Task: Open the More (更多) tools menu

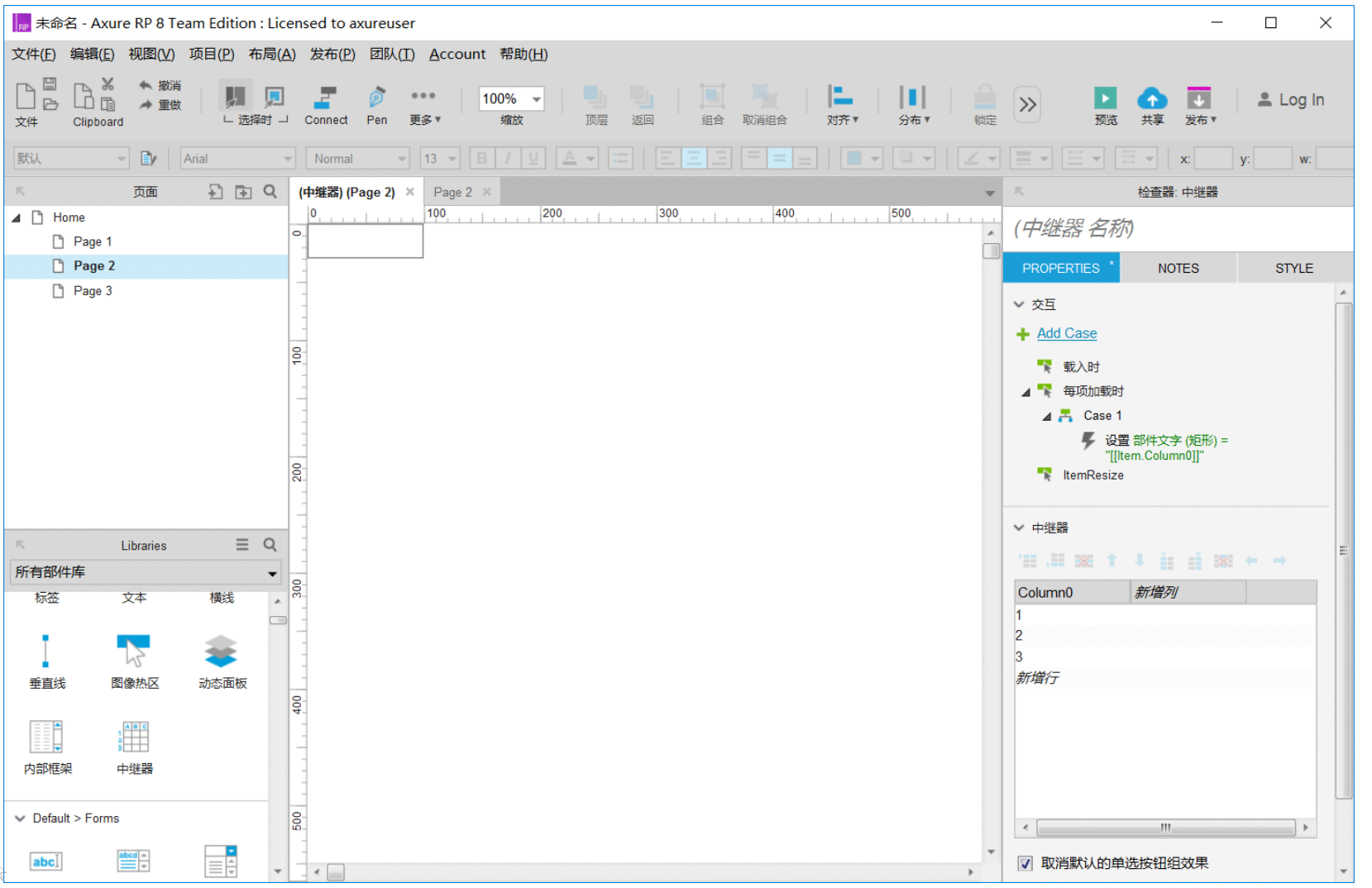Action: point(424,105)
